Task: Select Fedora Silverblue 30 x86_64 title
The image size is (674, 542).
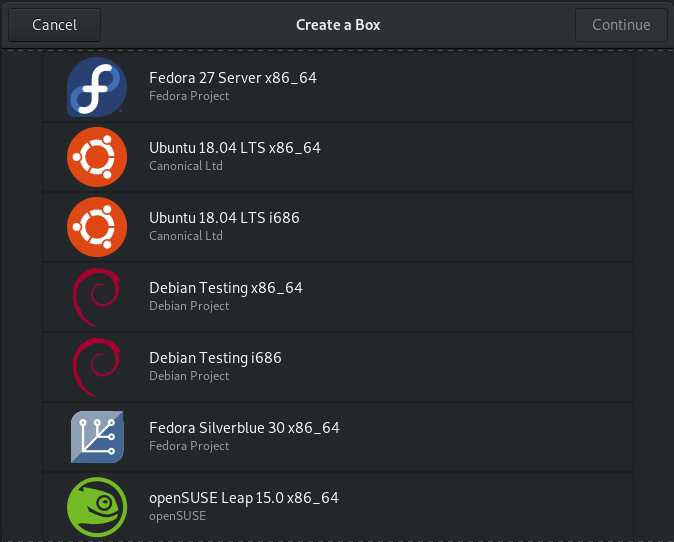Action: pyautogui.click(x=245, y=428)
